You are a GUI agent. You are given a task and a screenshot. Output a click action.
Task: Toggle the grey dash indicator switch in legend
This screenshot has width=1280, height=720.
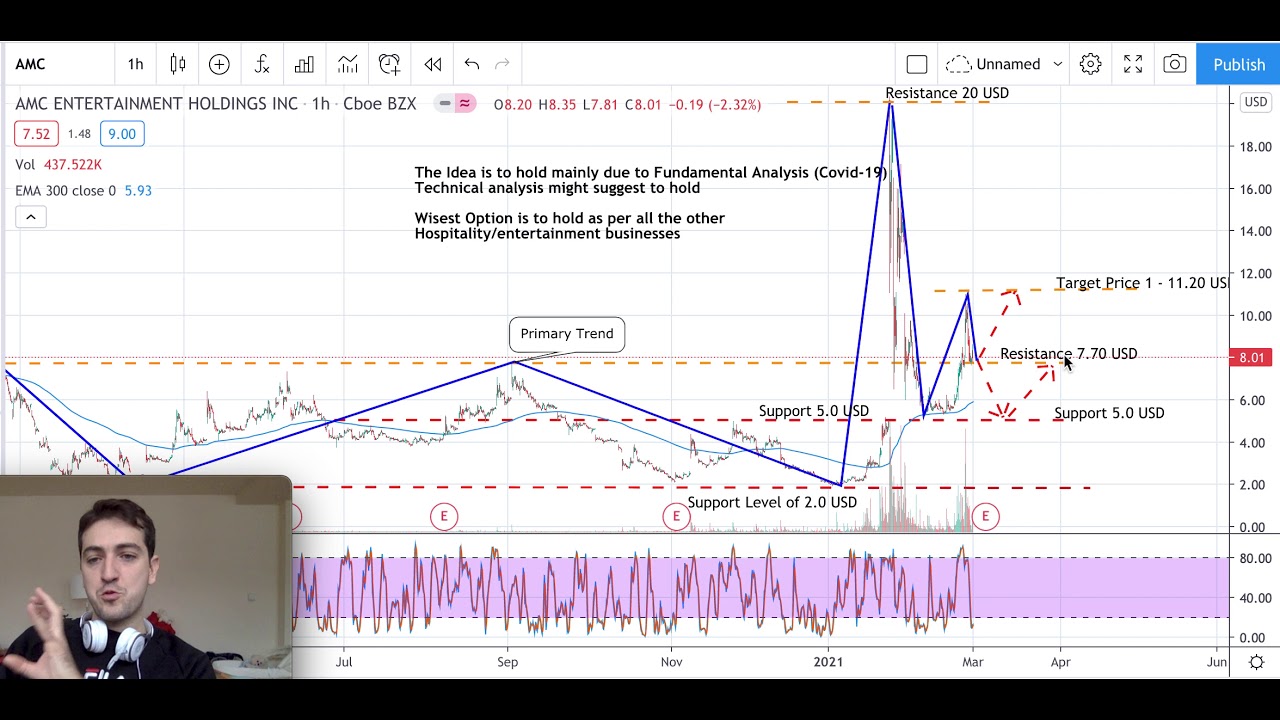pos(445,104)
